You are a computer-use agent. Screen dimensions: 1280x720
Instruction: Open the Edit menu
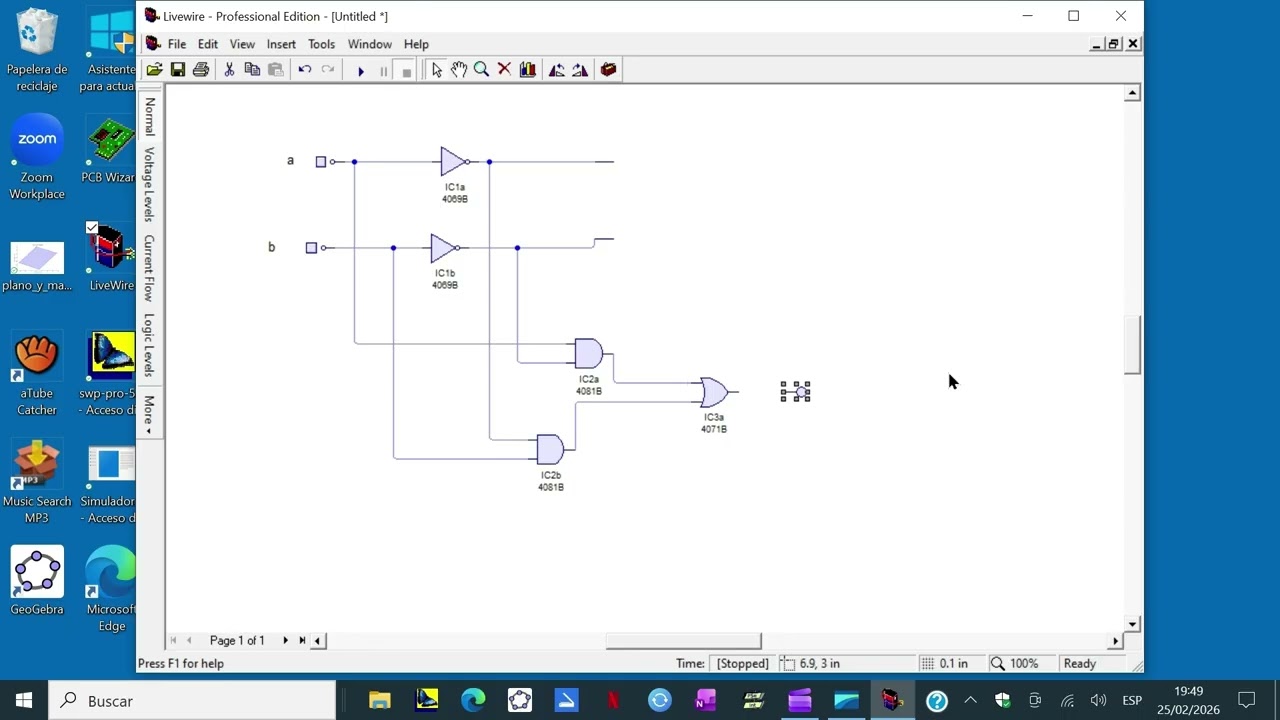[x=208, y=44]
